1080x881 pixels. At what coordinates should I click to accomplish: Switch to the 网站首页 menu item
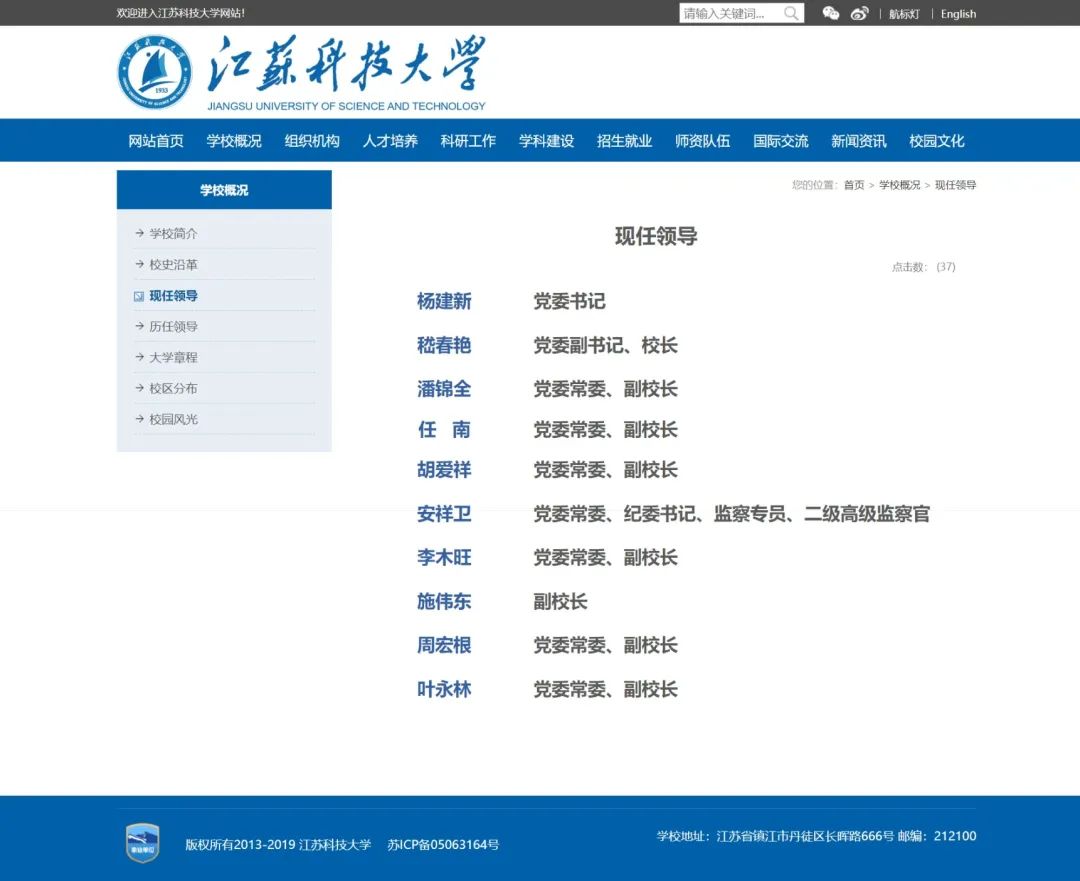click(x=155, y=140)
